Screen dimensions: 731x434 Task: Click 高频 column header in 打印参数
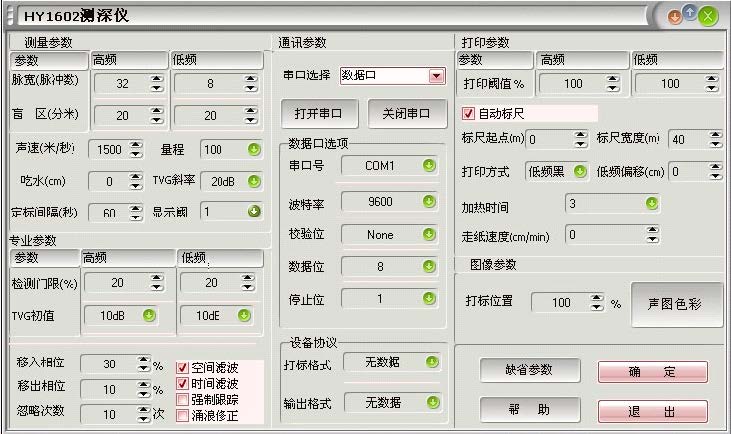tap(582, 60)
